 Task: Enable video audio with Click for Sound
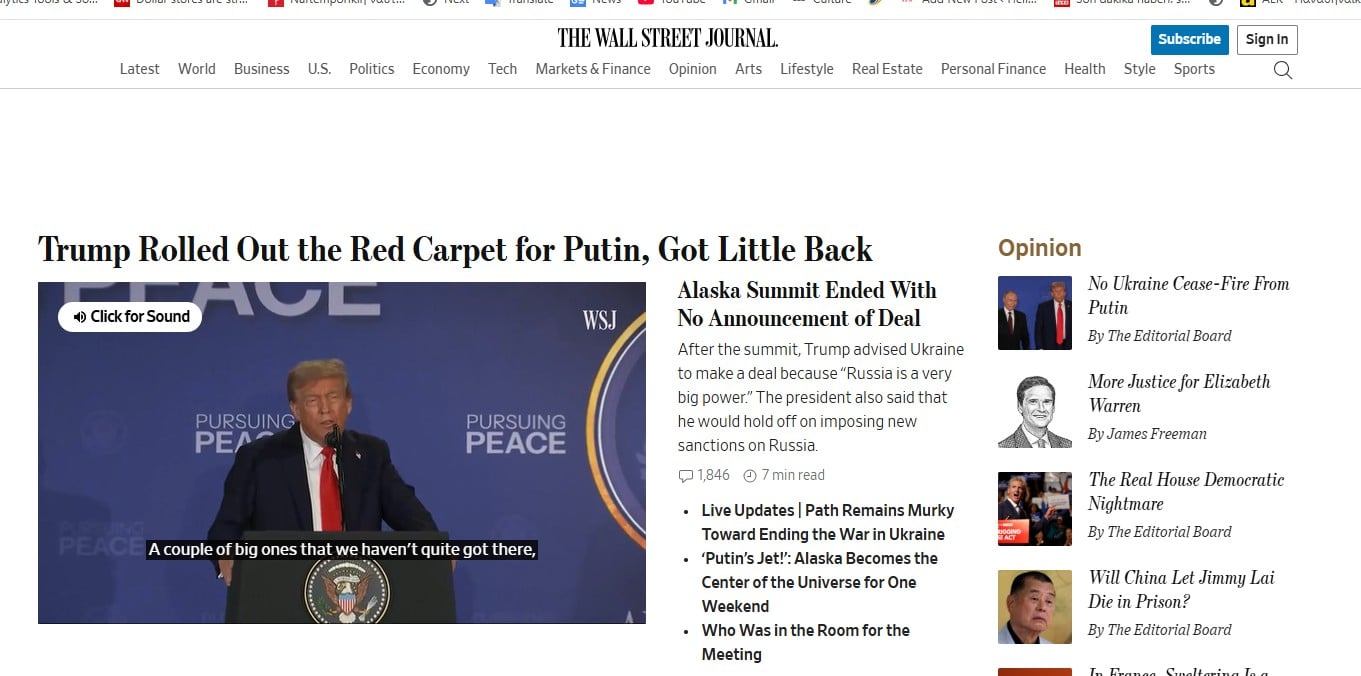(x=130, y=317)
